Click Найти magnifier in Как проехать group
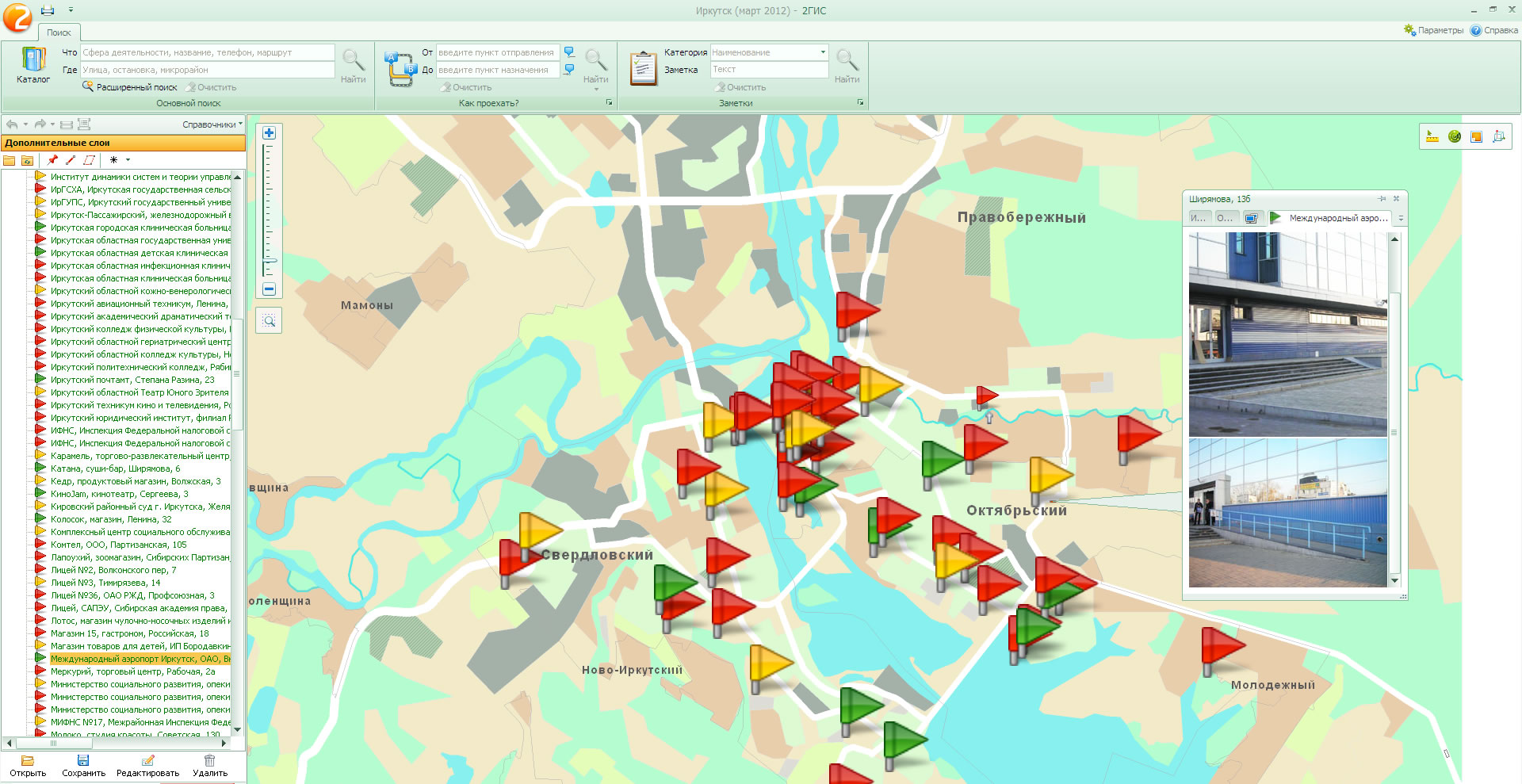Viewport: 1522px width, 784px height. tap(596, 66)
